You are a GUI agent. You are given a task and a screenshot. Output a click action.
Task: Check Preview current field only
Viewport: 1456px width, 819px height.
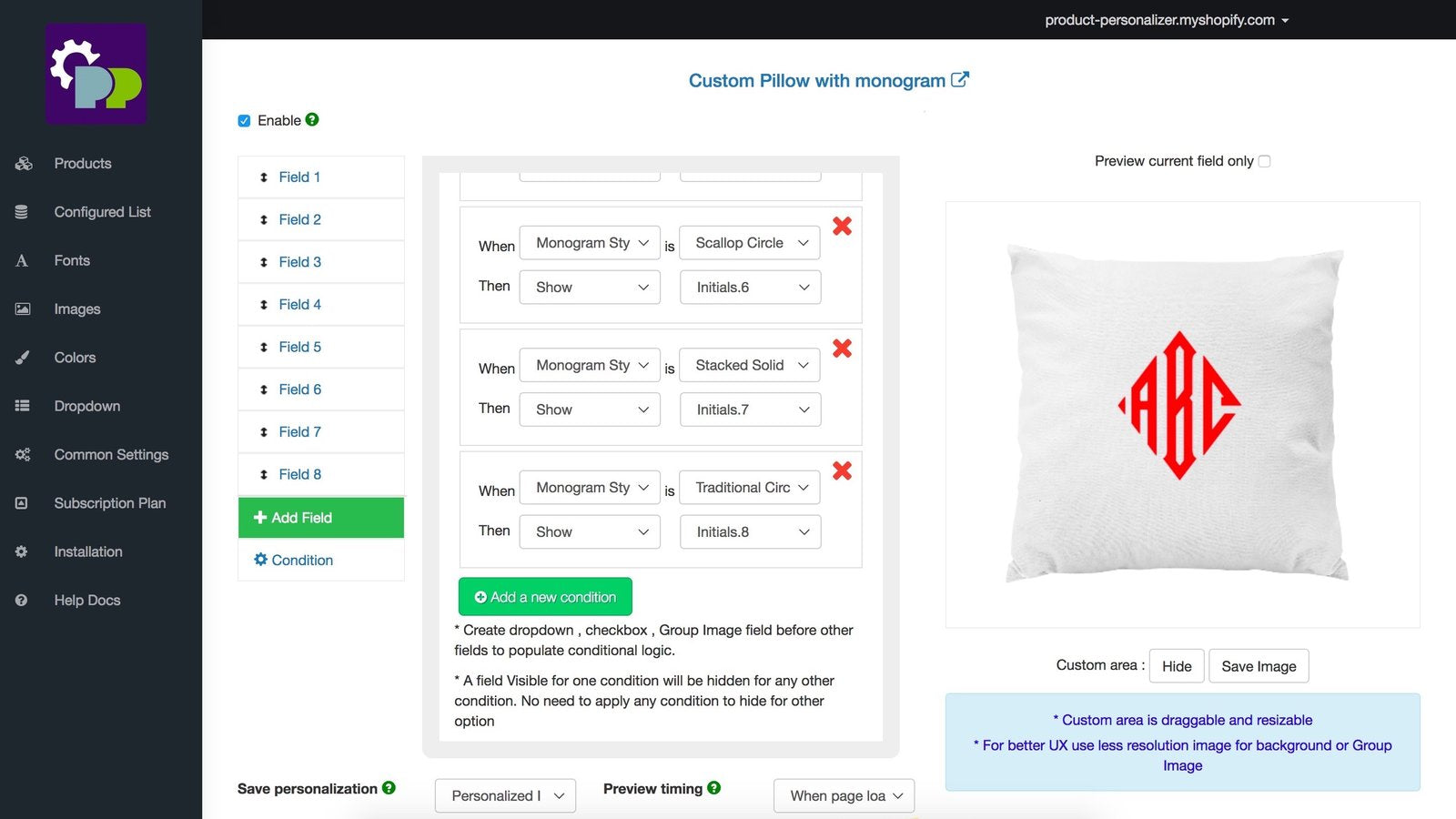coord(1264,161)
